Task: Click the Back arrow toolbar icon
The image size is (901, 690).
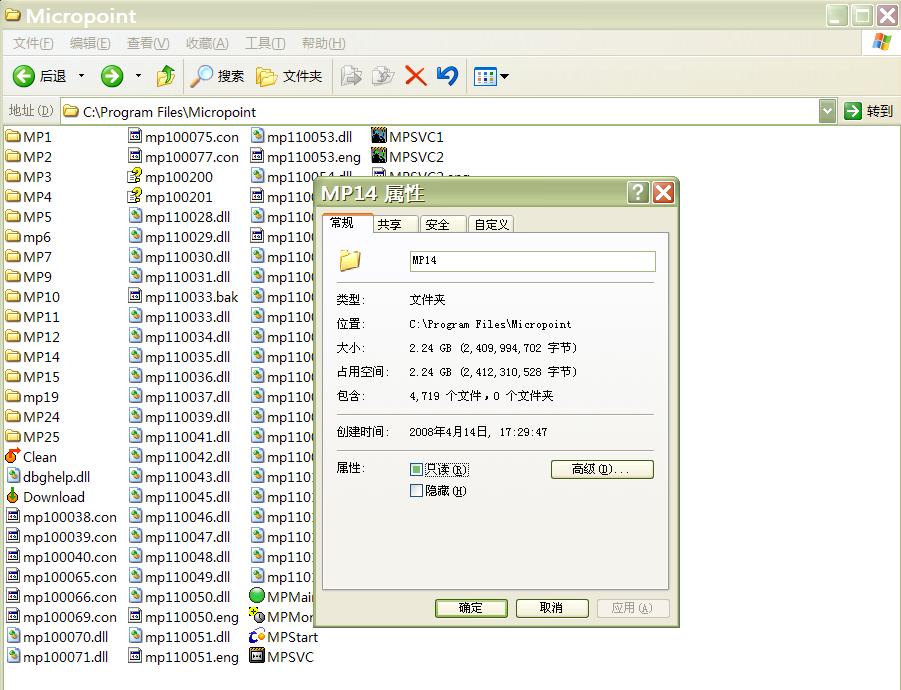Action: click(x=24, y=76)
